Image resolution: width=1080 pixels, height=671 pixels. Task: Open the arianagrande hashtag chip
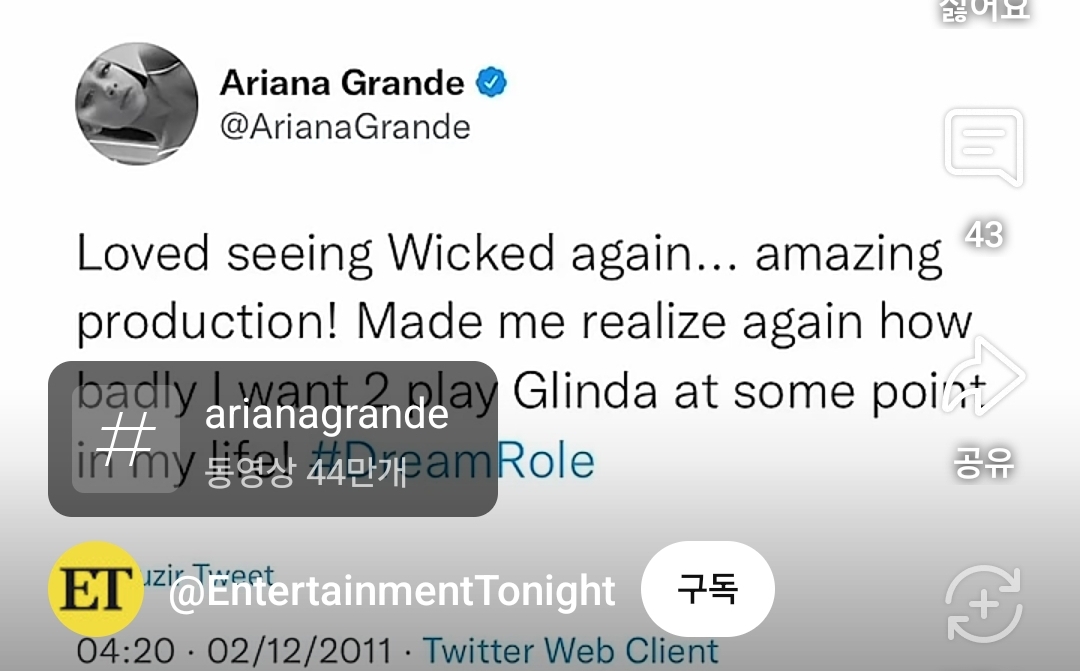(273, 439)
